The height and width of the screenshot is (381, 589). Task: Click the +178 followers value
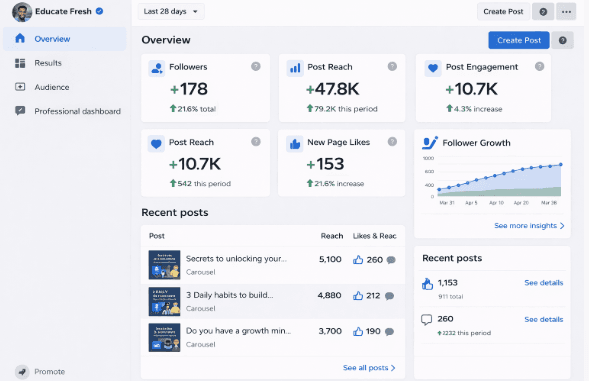coord(189,89)
